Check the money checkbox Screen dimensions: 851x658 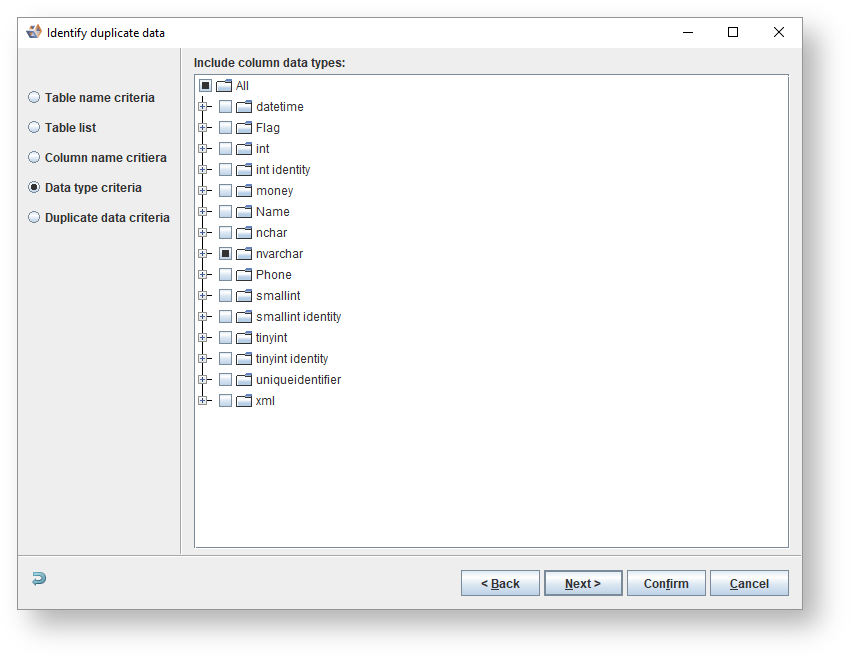(225, 191)
